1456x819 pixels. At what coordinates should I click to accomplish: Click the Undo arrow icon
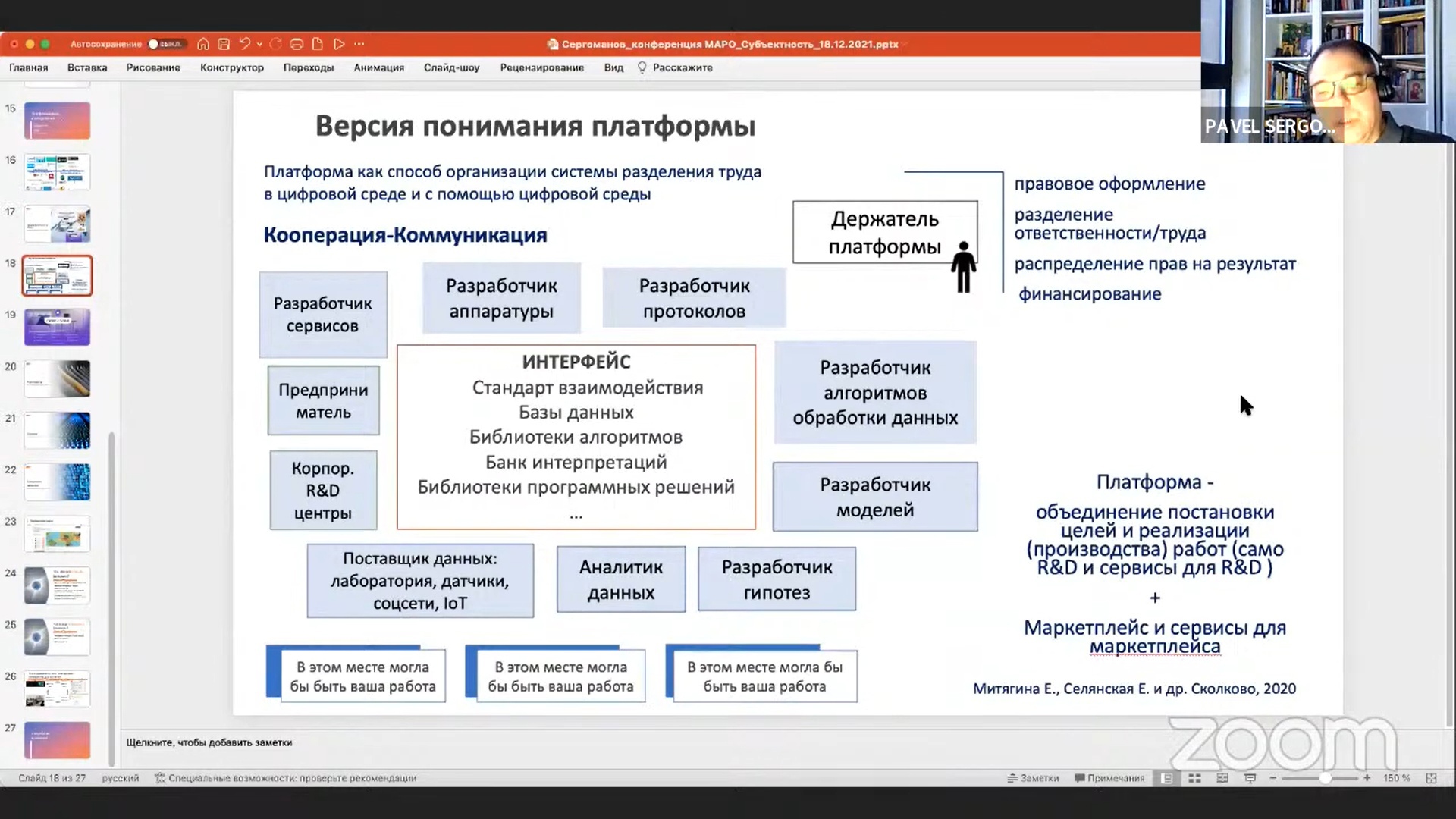(244, 44)
